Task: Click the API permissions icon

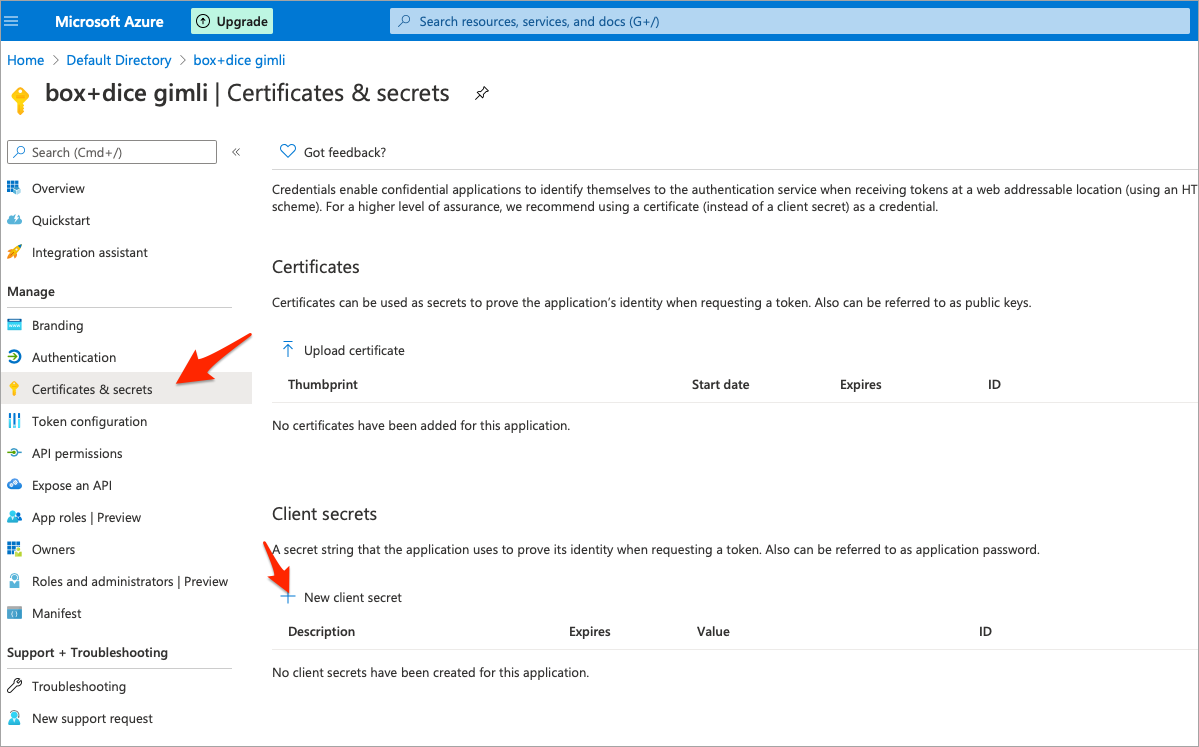Action: [14, 453]
